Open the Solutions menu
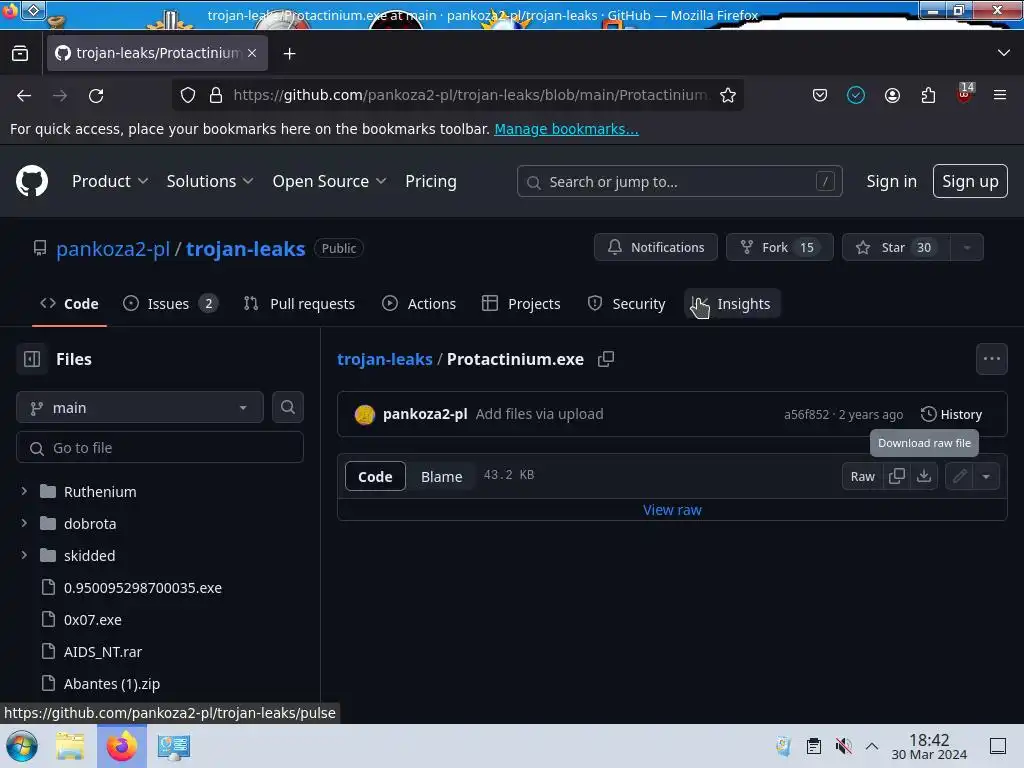1024x768 pixels. (x=210, y=181)
